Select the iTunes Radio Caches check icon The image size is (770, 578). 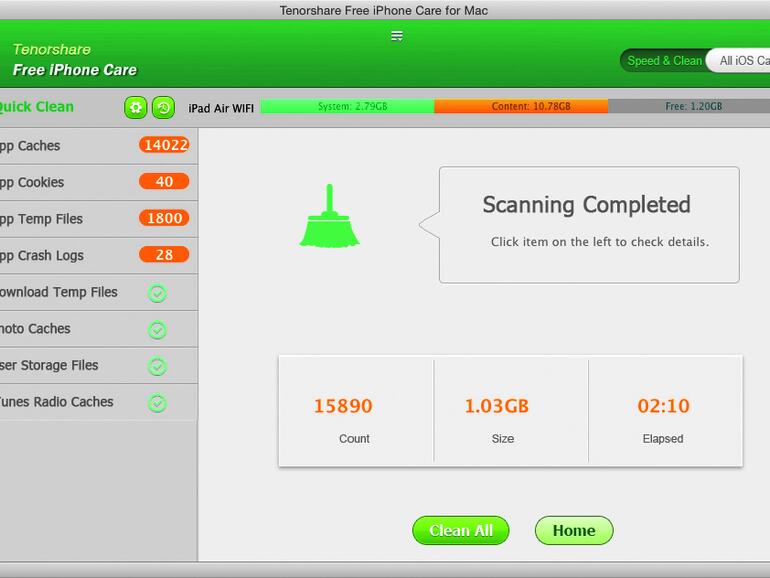(157, 403)
